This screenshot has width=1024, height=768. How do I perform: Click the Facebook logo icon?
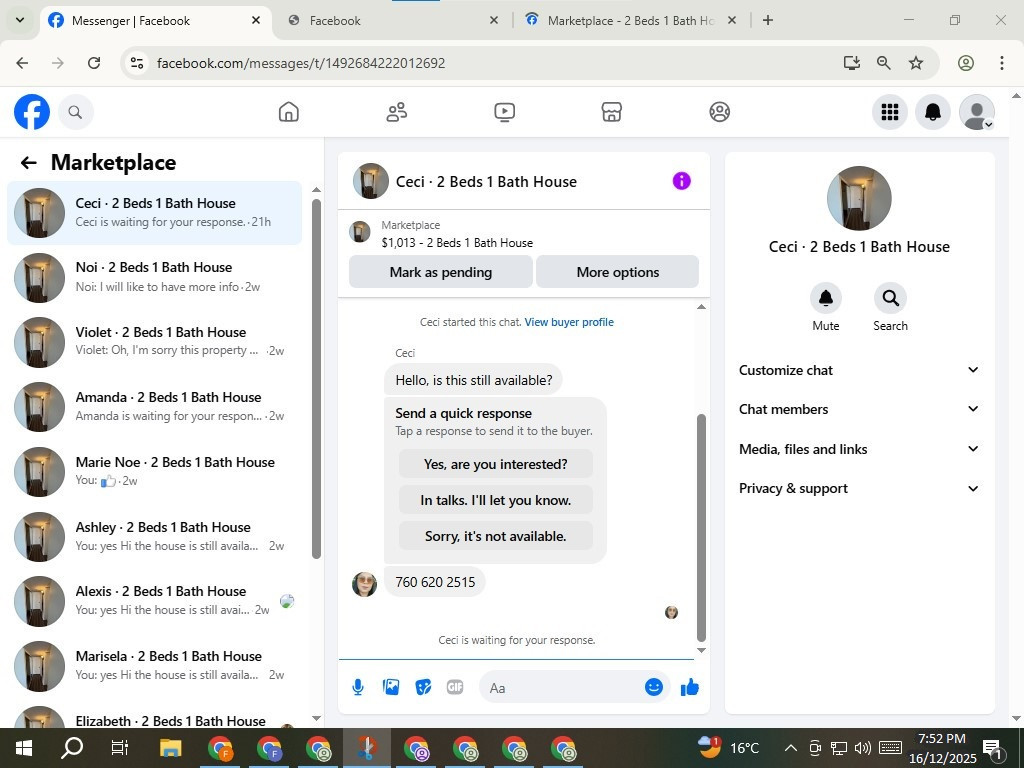click(x=32, y=112)
